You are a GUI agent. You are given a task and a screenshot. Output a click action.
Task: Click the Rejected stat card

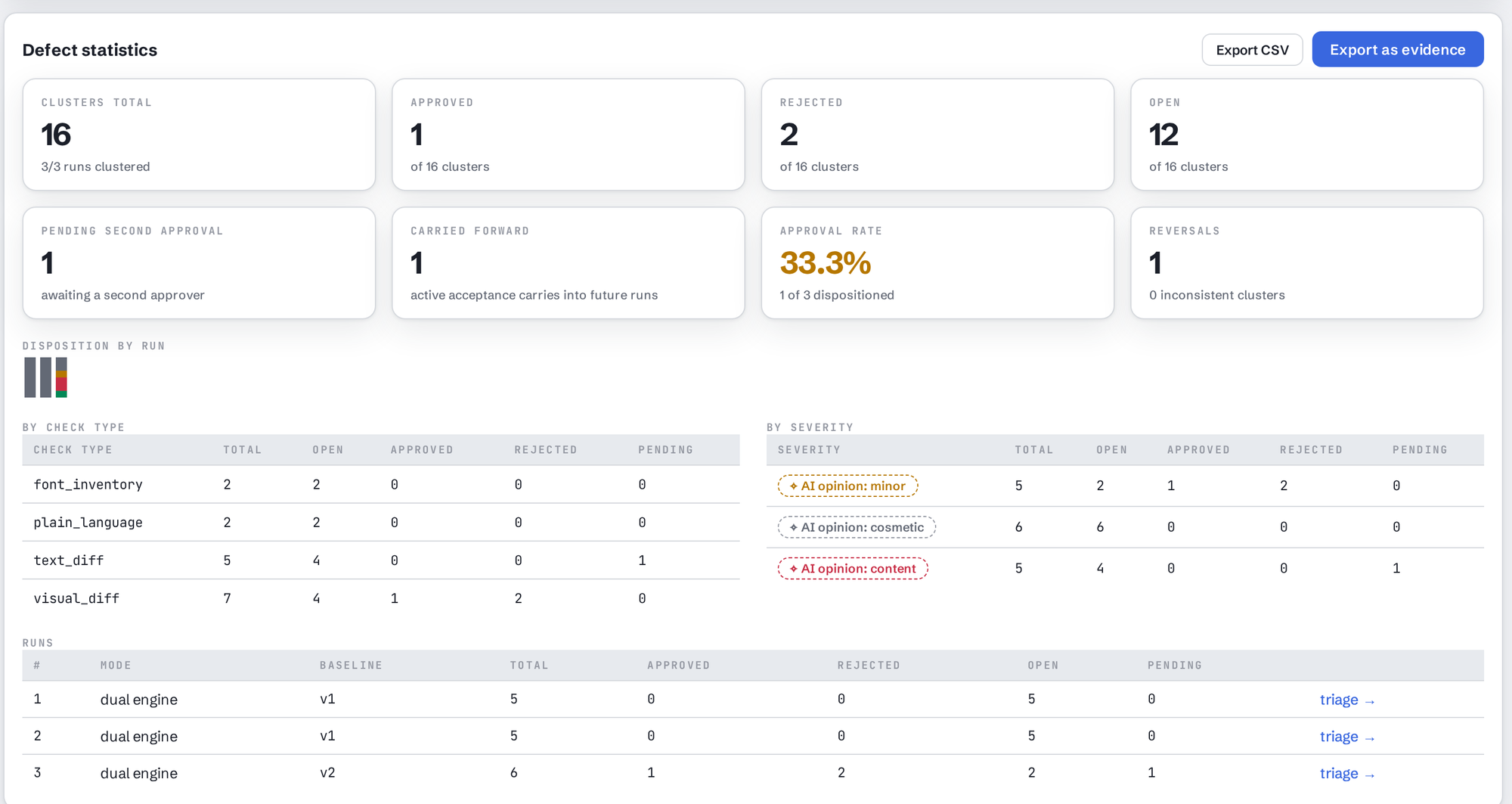coord(937,135)
